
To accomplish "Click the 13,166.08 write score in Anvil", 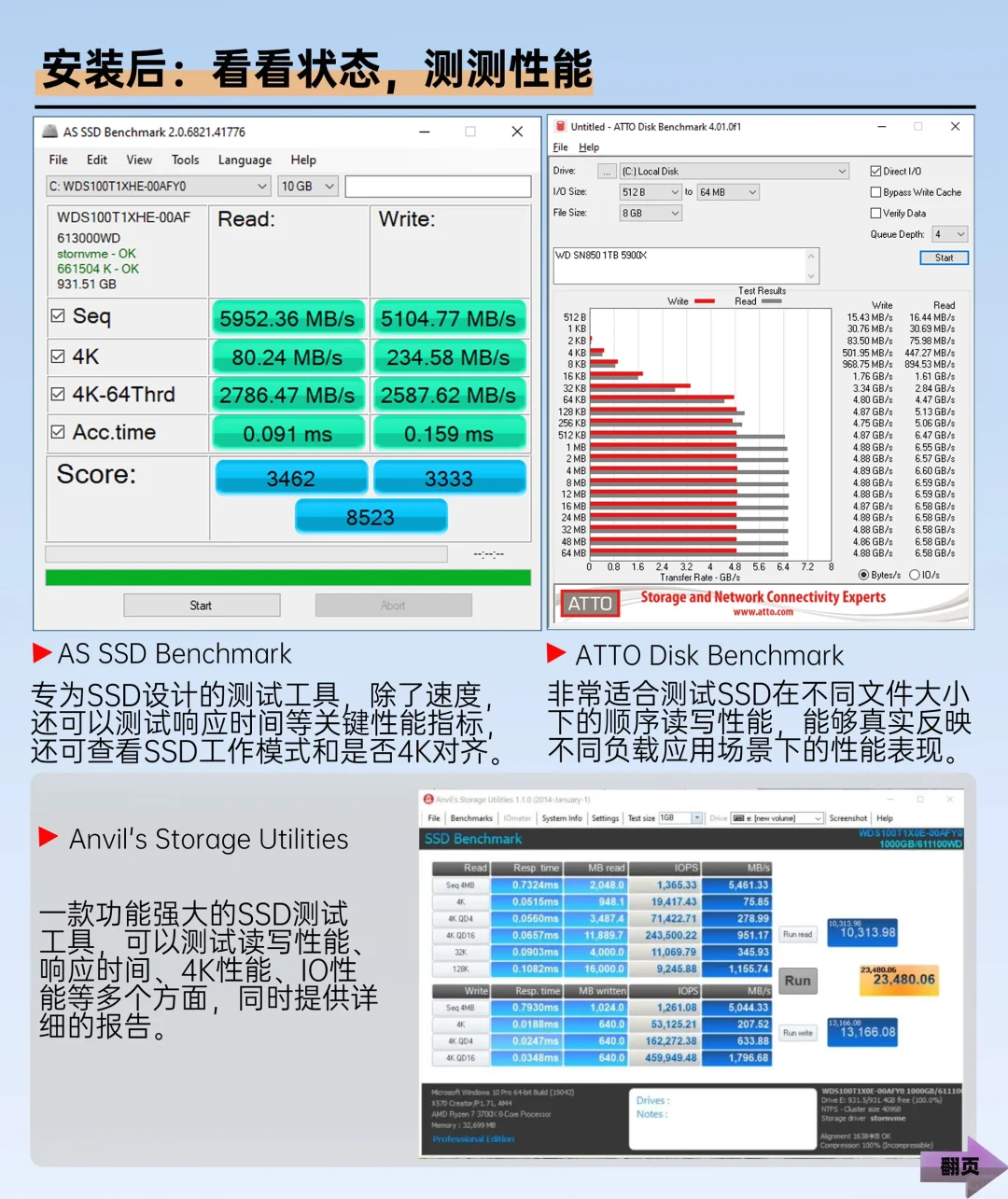I will (862, 1032).
